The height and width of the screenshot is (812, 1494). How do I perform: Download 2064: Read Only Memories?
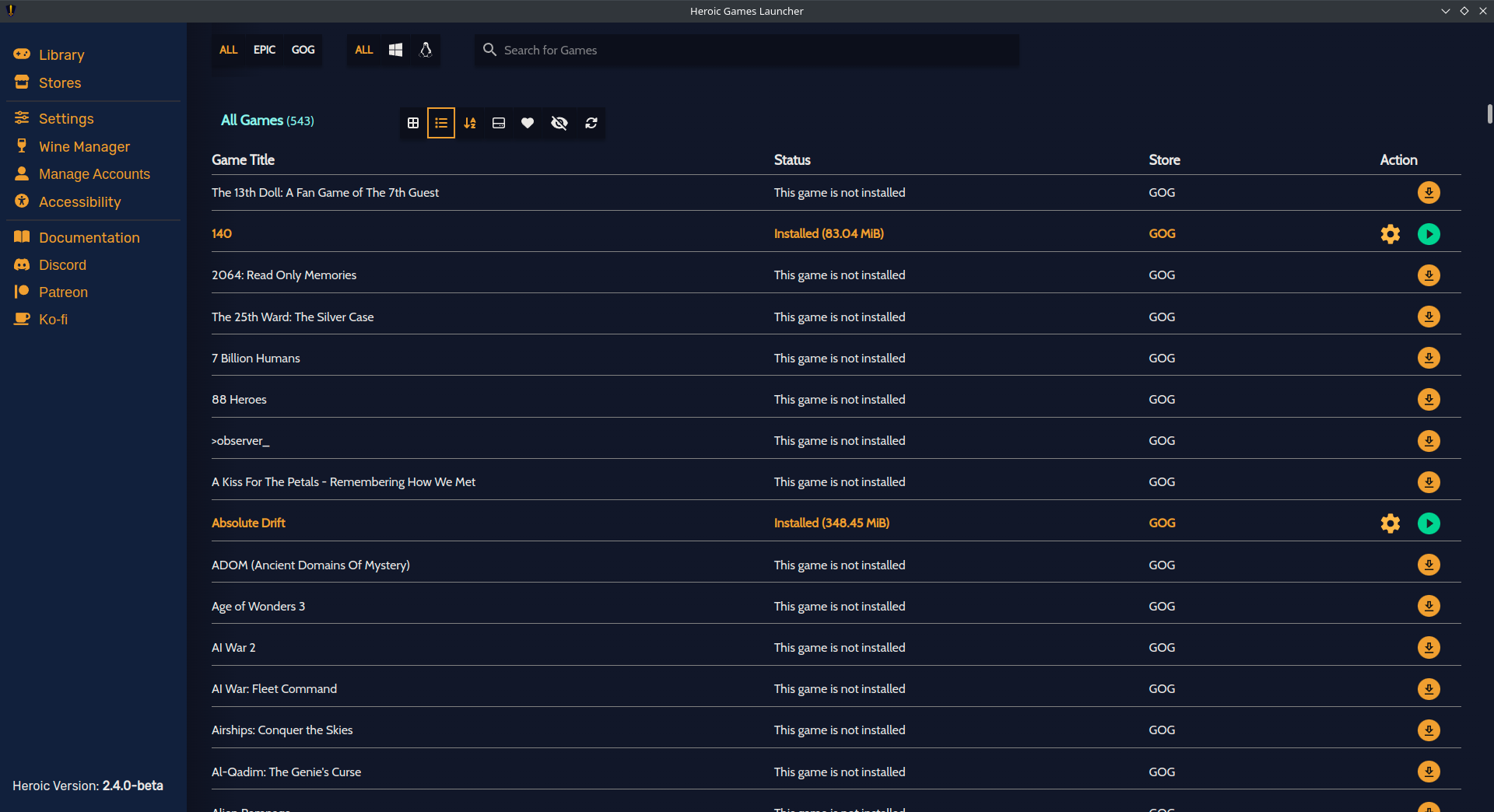[x=1429, y=275]
